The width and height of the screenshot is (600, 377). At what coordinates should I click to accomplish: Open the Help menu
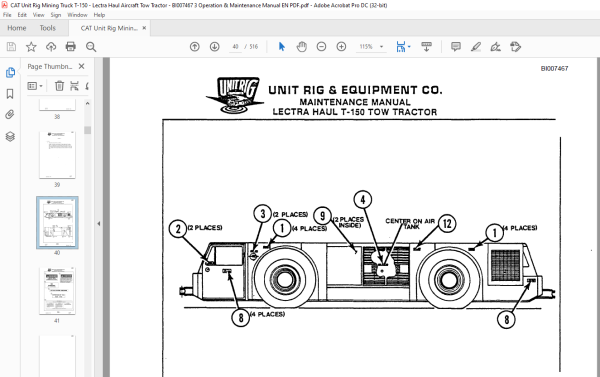click(99, 15)
